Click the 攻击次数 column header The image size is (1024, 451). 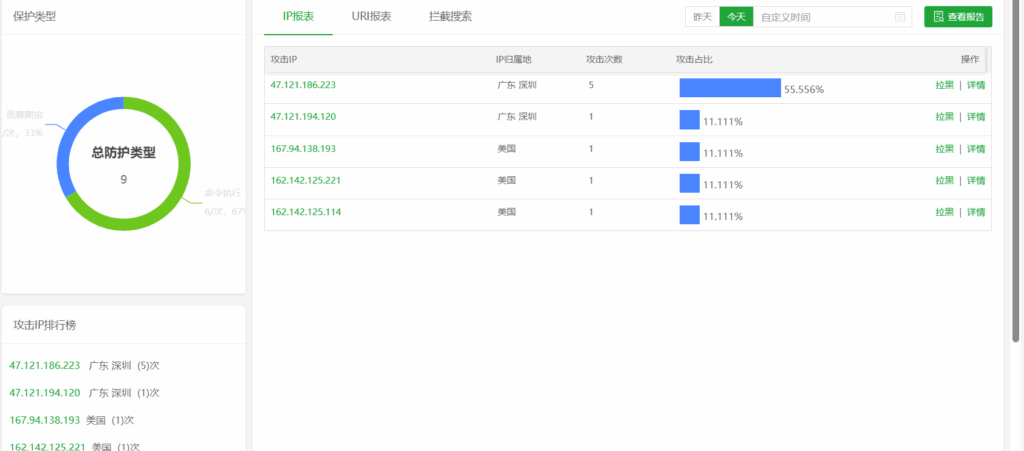pyautogui.click(x=604, y=59)
